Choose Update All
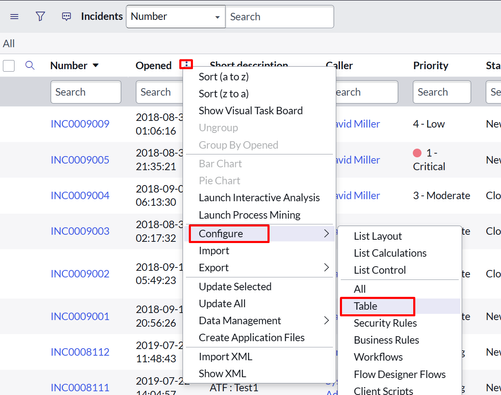Viewport: 501px width, 395px height. click(x=222, y=304)
